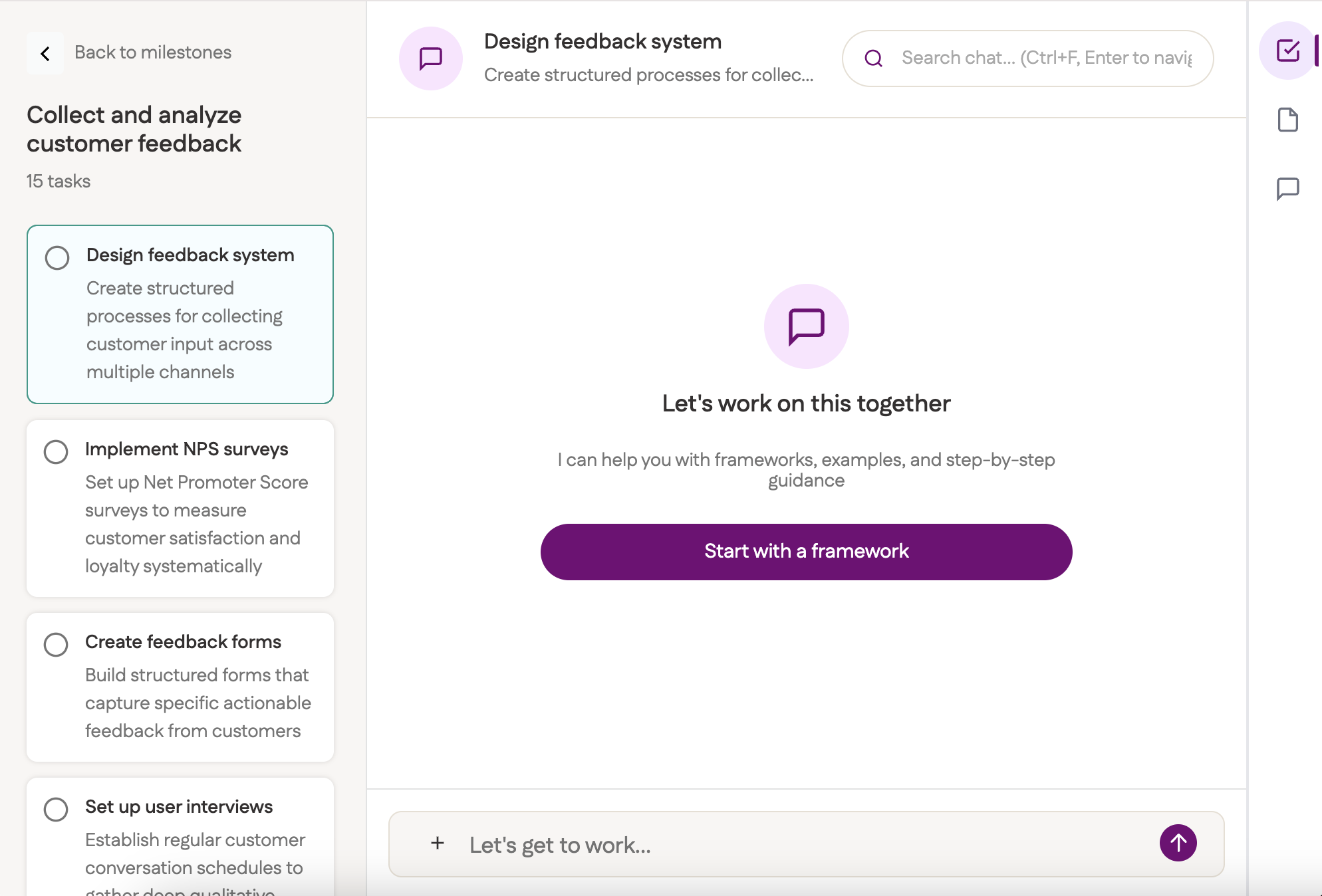Click the chat bubble icon next to task title
This screenshot has width=1322, height=896.
pos(430,58)
